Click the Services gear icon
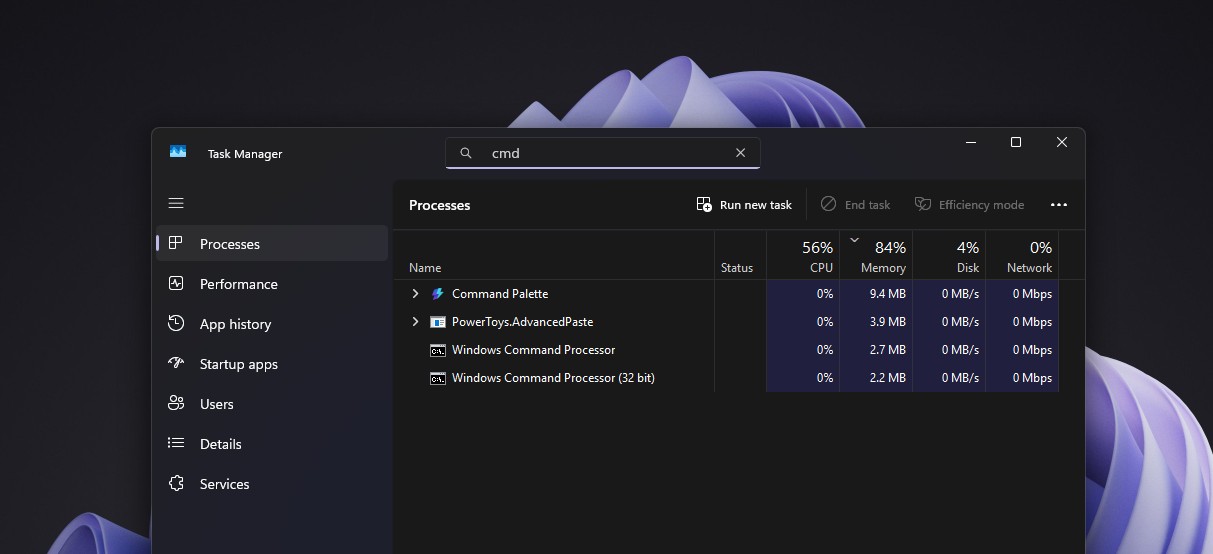The width and height of the screenshot is (1213, 554). click(x=176, y=483)
